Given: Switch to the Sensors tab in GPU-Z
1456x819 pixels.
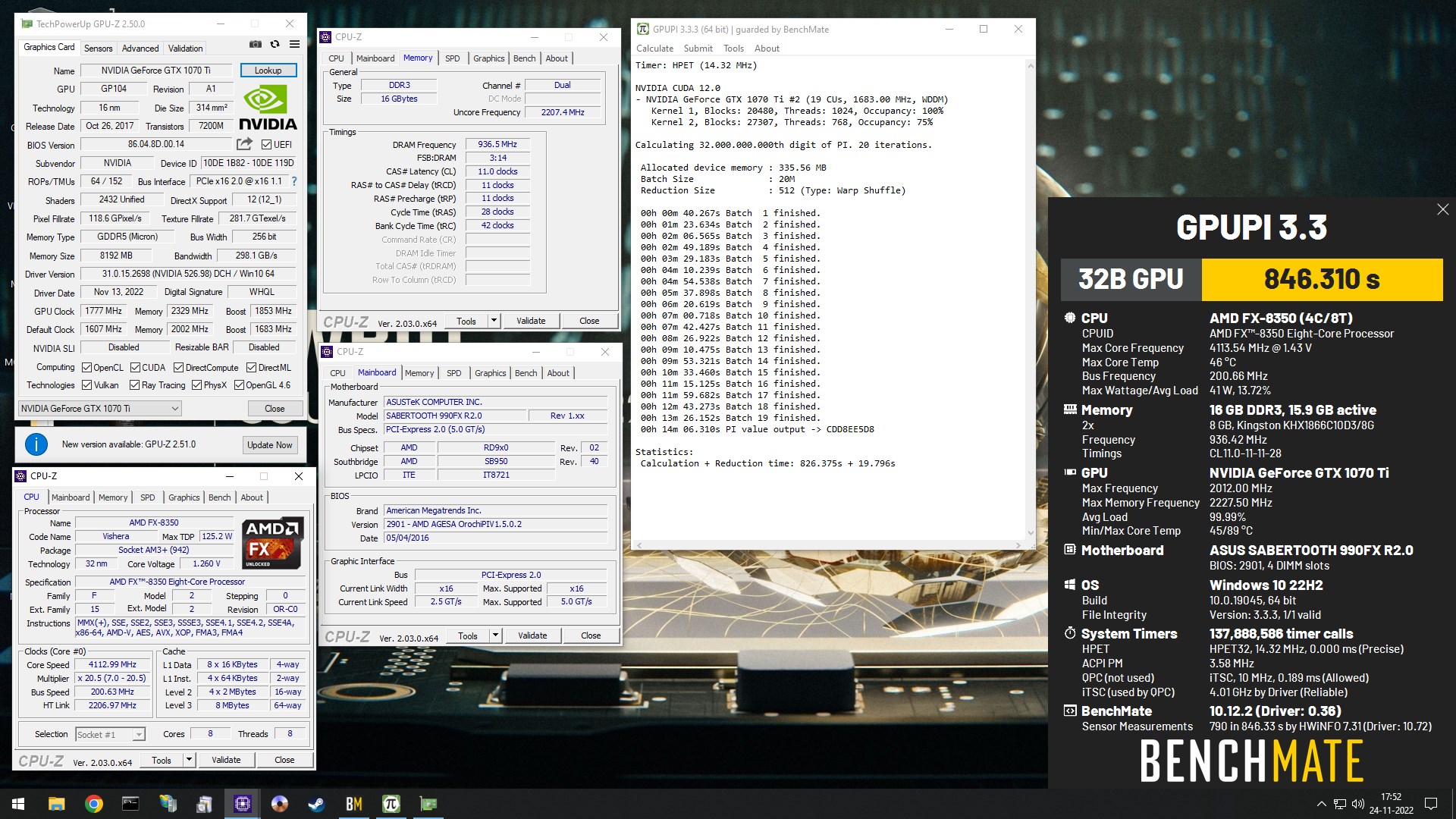Looking at the screenshot, I should pyautogui.click(x=98, y=48).
